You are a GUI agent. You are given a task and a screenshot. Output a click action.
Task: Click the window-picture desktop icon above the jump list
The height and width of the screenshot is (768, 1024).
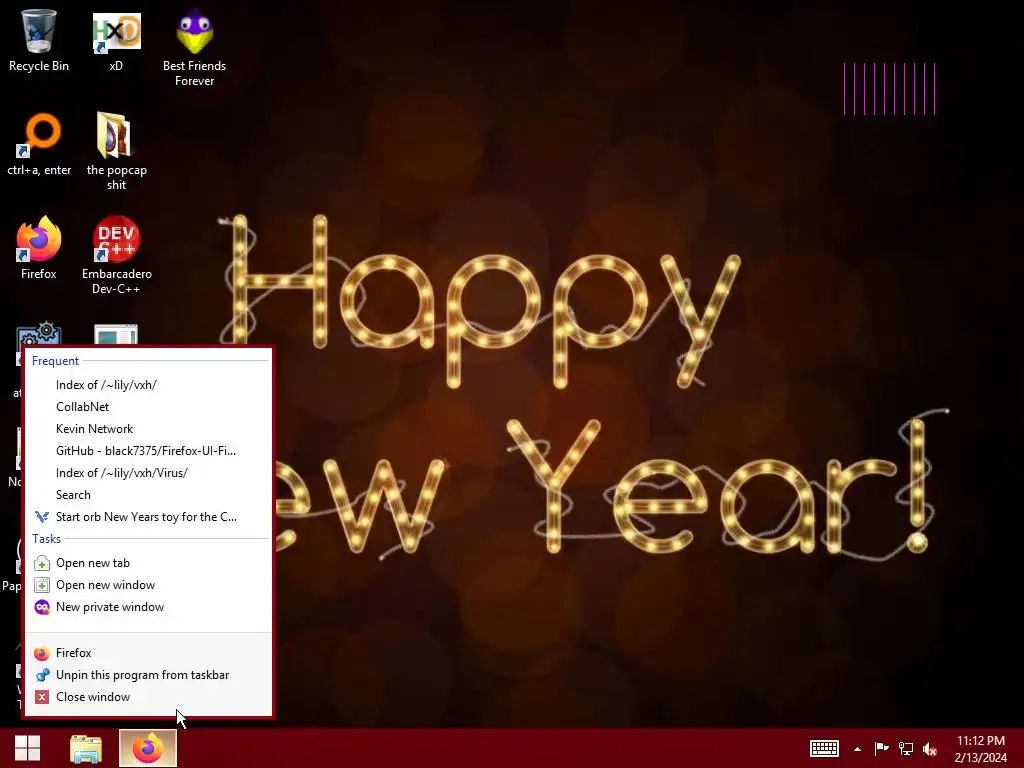tap(116, 334)
